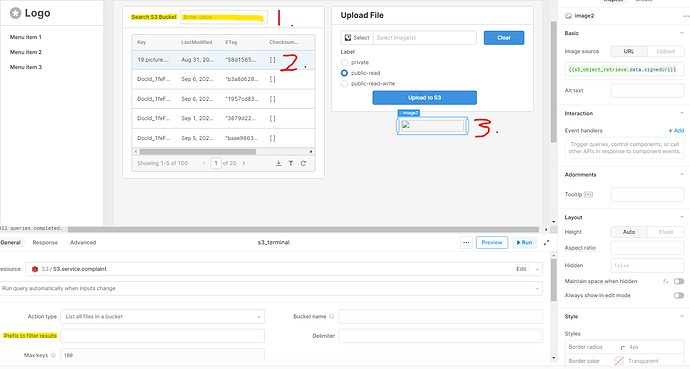Switch to Advanced query tab

point(83,242)
